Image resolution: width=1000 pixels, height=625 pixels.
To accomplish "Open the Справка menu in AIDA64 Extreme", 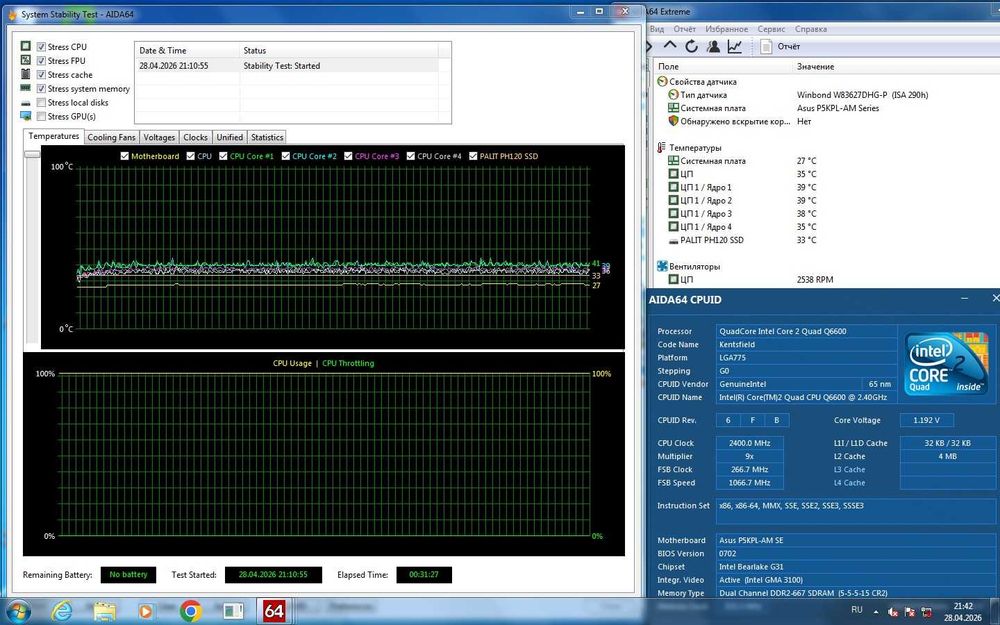I will coord(811,29).
